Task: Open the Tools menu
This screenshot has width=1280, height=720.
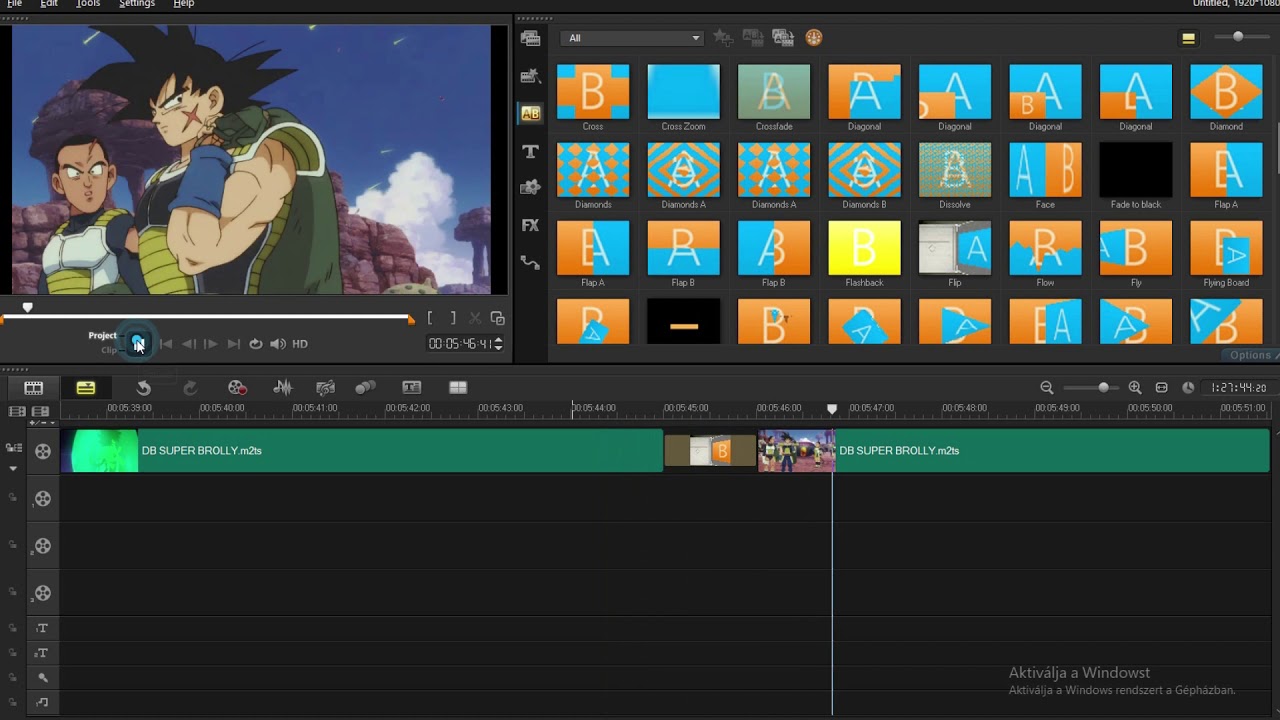Action: (88, 4)
